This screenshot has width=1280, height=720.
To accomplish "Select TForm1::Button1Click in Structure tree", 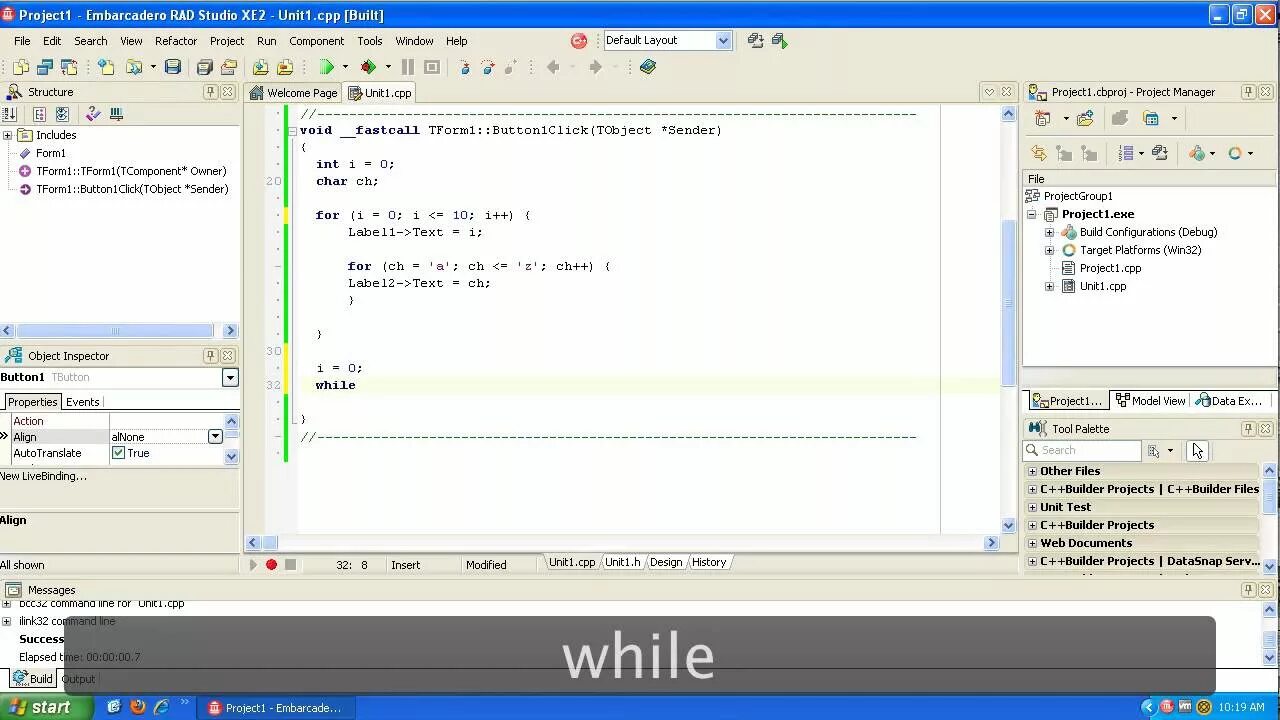I will [132, 189].
